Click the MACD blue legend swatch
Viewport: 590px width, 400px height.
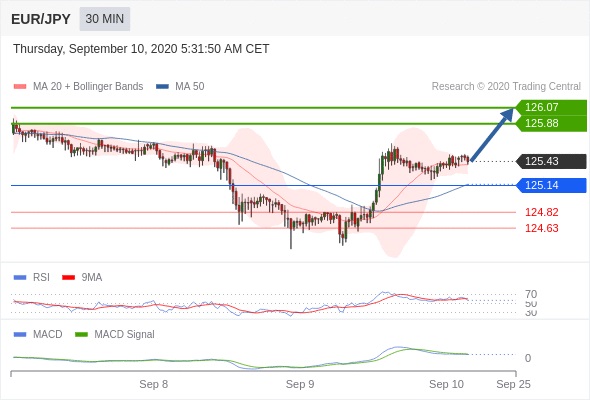[20, 335]
